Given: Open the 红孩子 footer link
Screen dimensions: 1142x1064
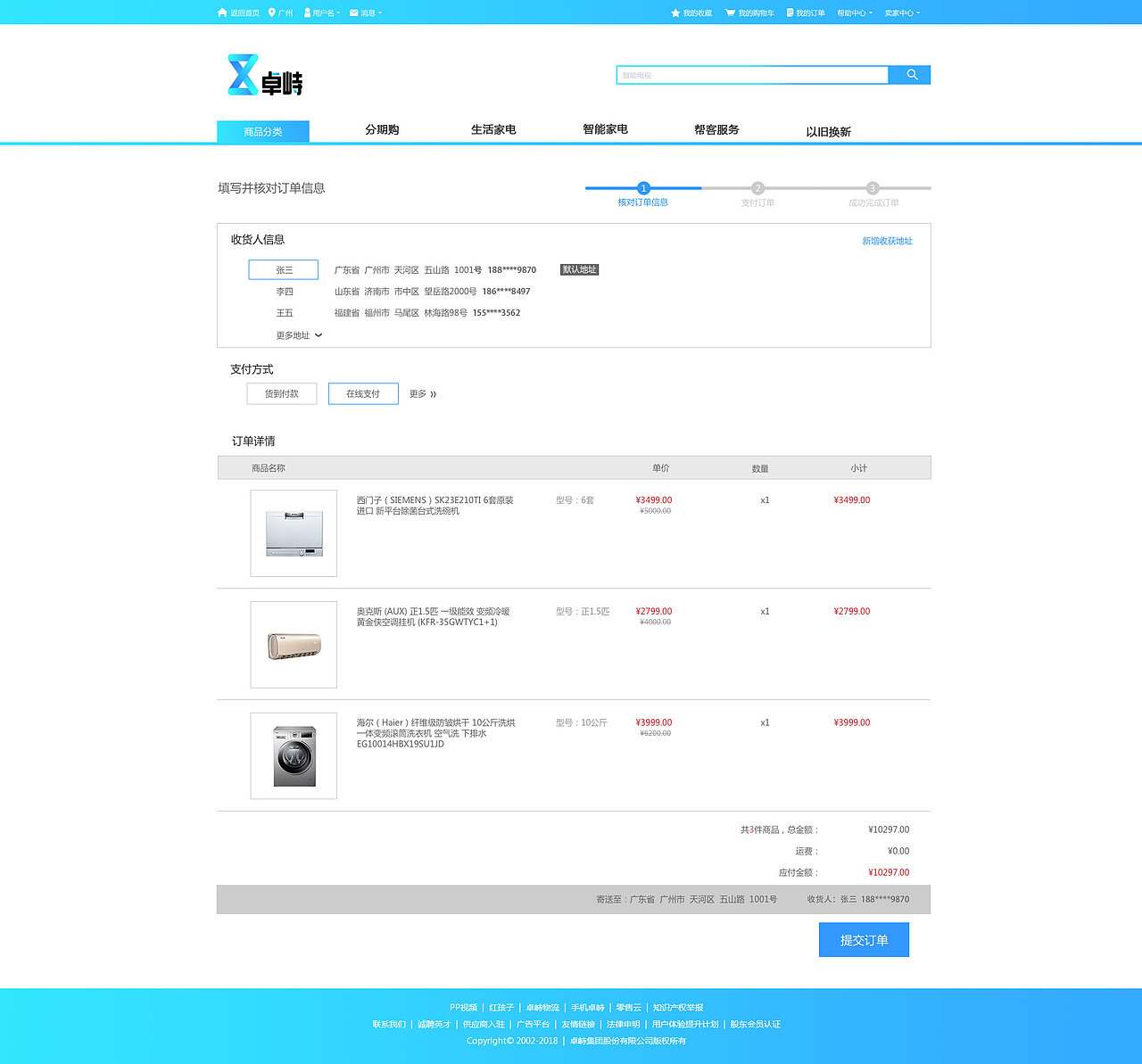Looking at the screenshot, I should pyautogui.click(x=501, y=1008).
